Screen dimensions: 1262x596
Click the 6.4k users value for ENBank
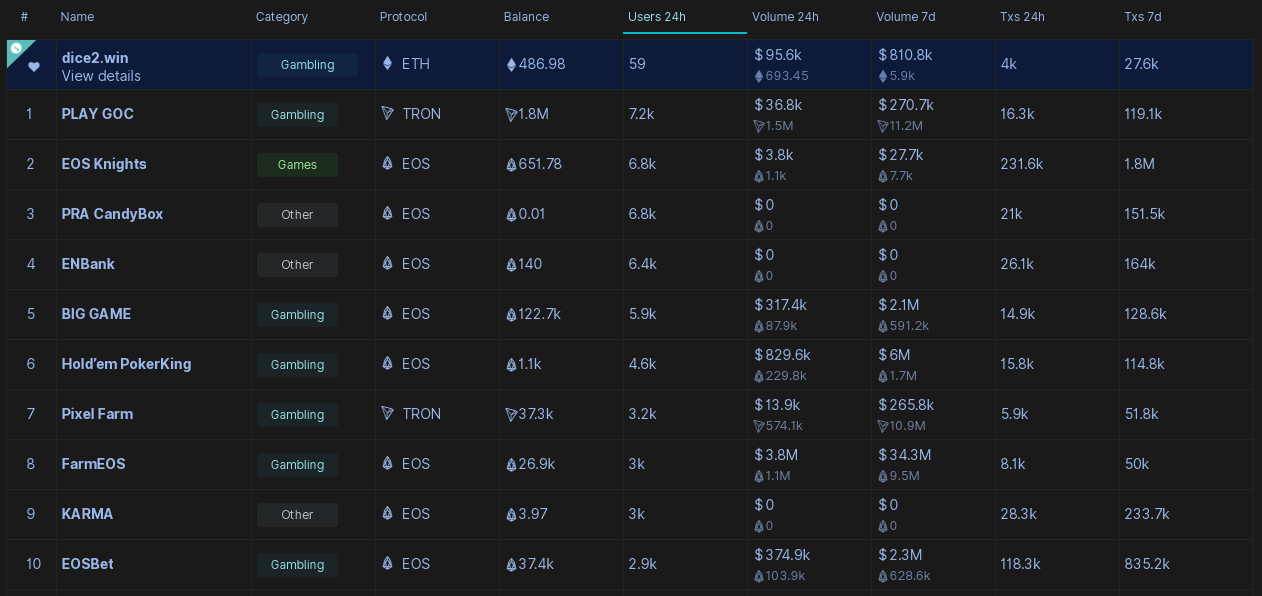click(x=643, y=264)
